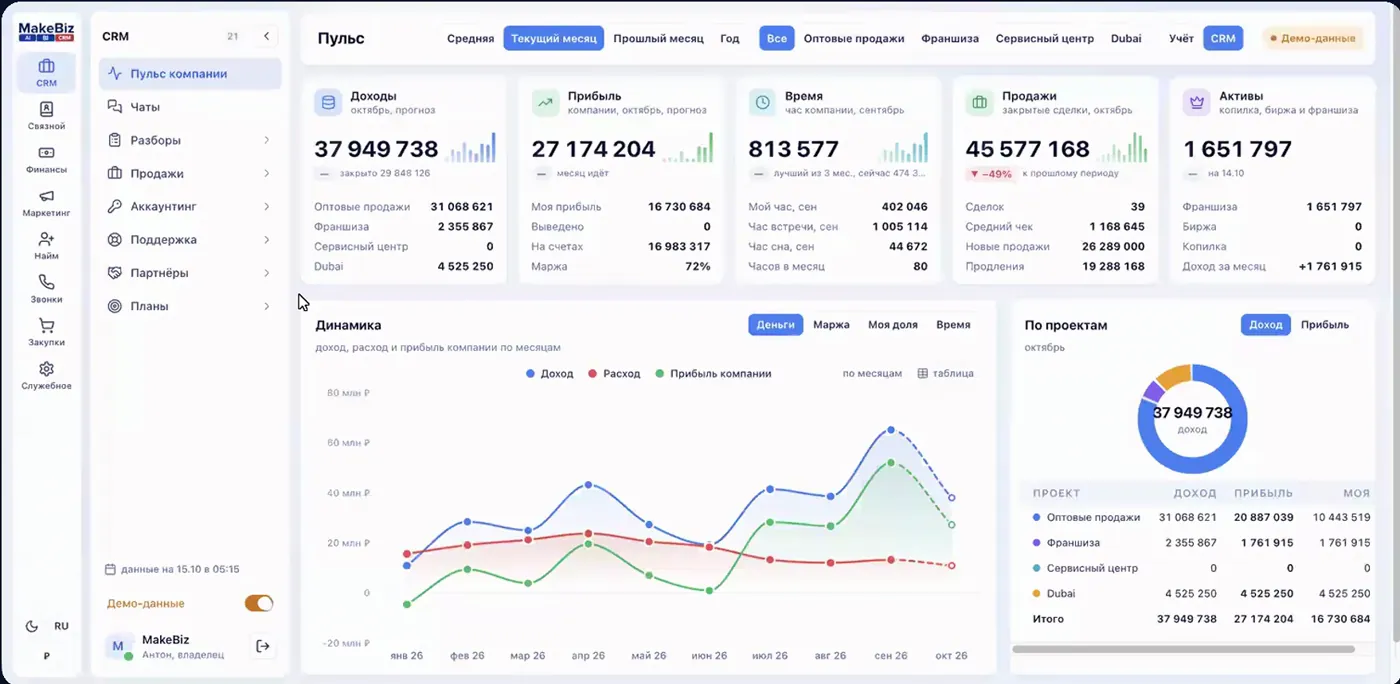Switch chart view to по месяцам
Image resolution: width=1400 pixels, height=684 pixels.
click(x=872, y=373)
